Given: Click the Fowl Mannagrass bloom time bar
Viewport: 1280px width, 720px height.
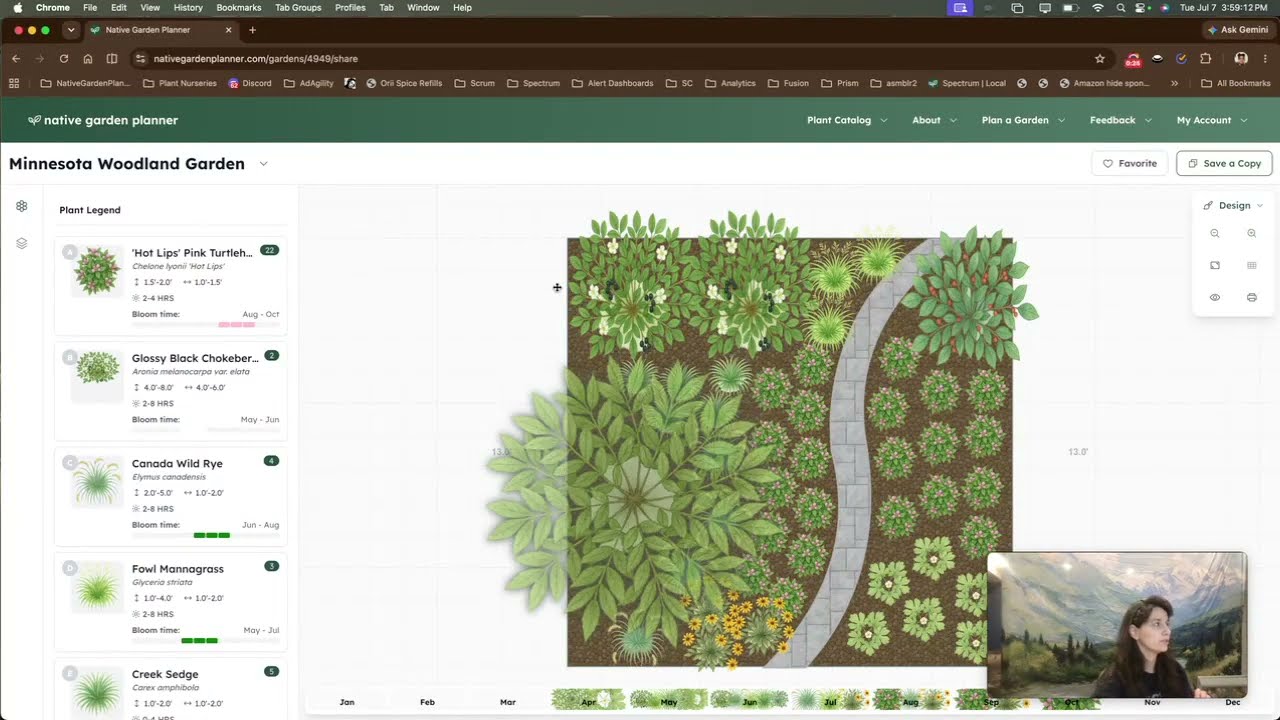Looking at the screenshot, I should coord(205,640).
